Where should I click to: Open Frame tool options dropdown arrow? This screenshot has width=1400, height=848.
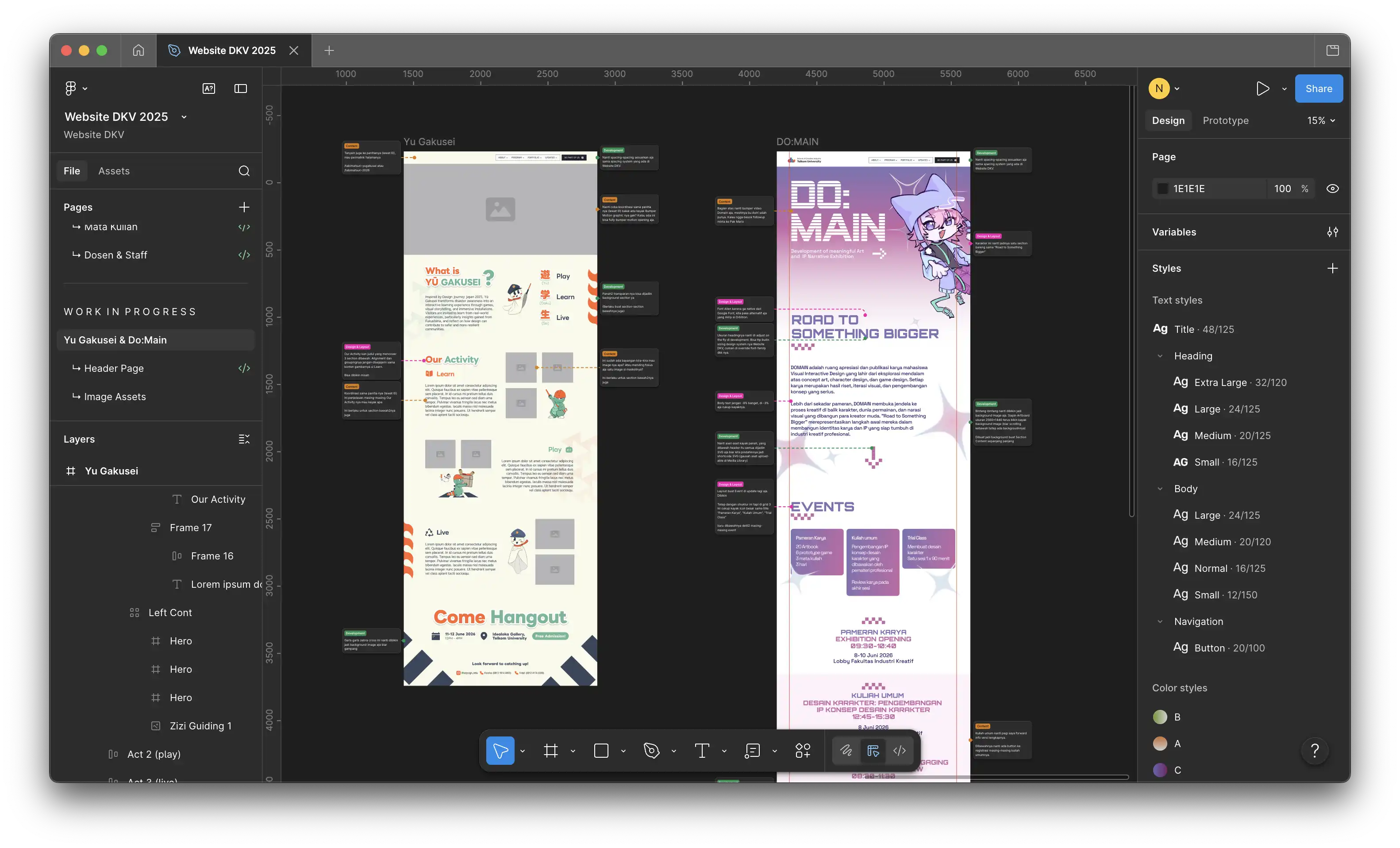573,751
